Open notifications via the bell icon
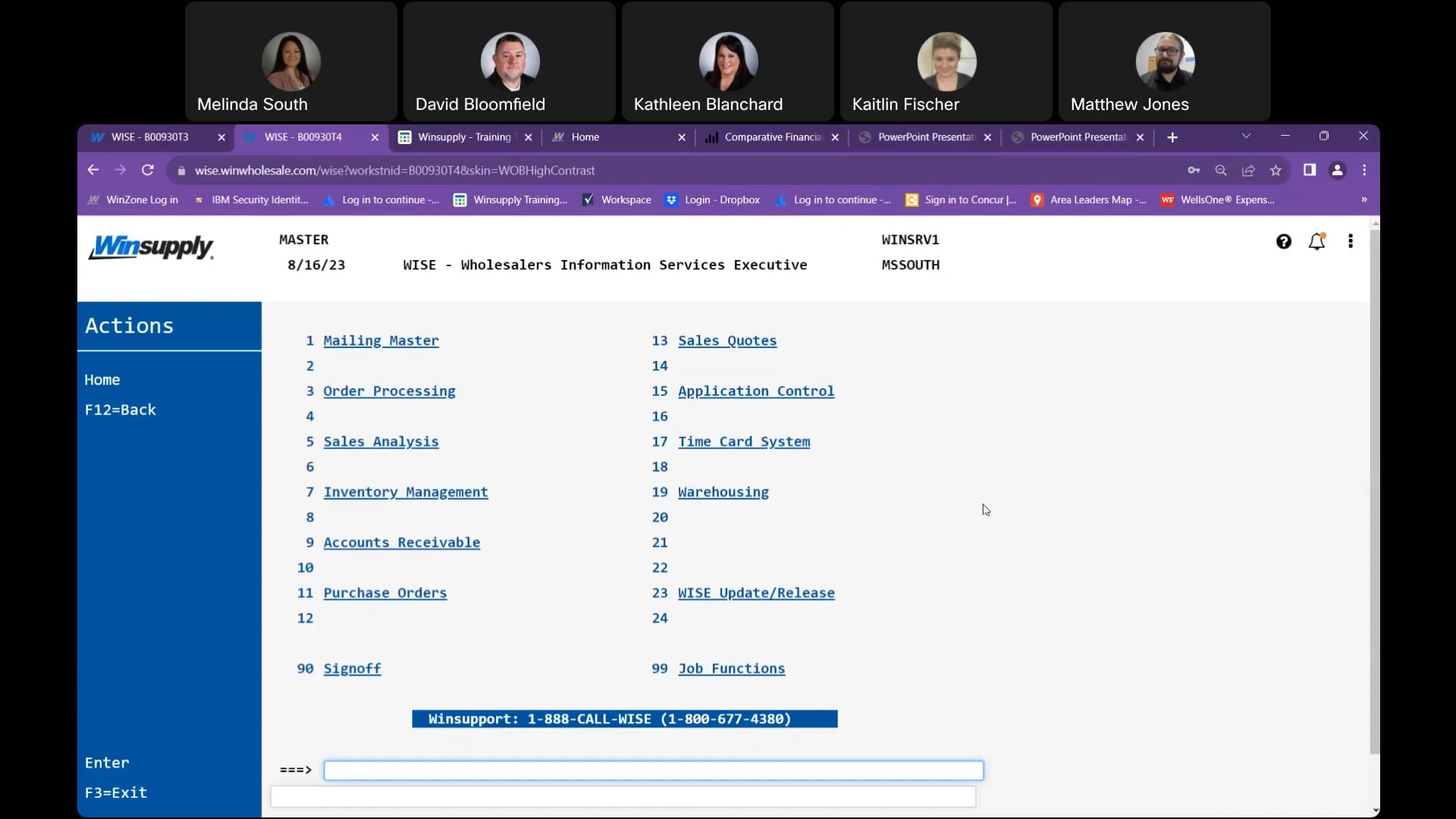 pyautogui.click(x=1318, y=241)
